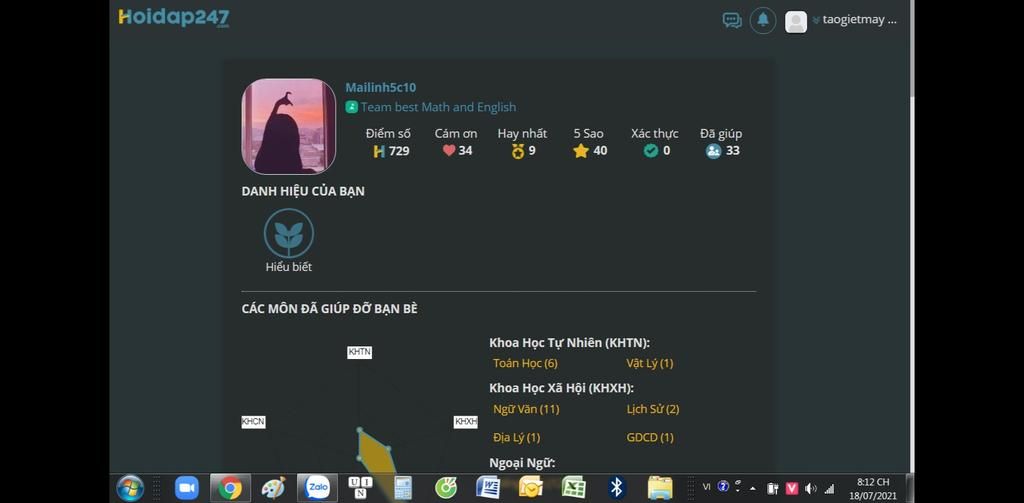Image resolution: width=1024 pixels, height=503 pixels.
Task: Open Outlook from the taskbar
Action: tap(531, 488)
